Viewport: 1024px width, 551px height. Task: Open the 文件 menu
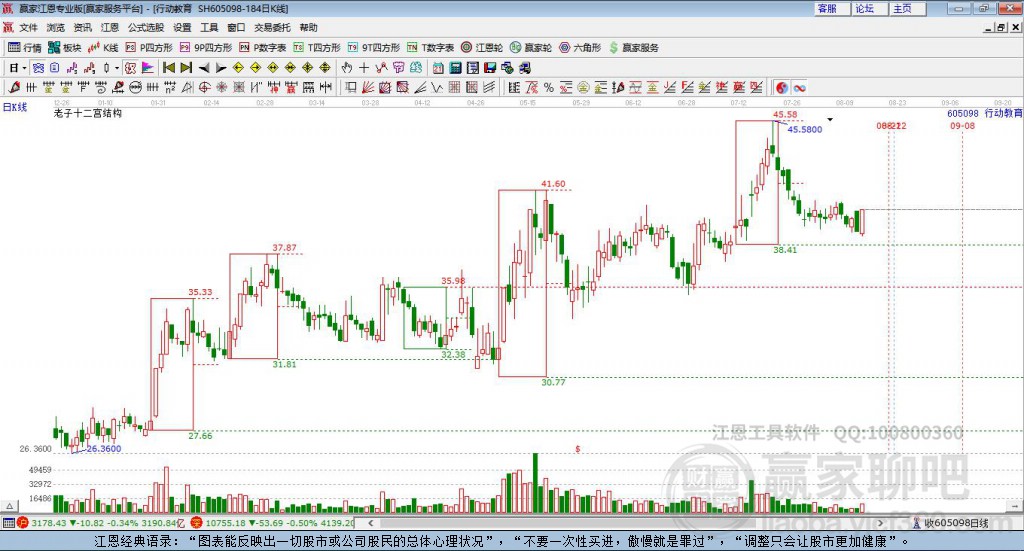click(28, 27)
